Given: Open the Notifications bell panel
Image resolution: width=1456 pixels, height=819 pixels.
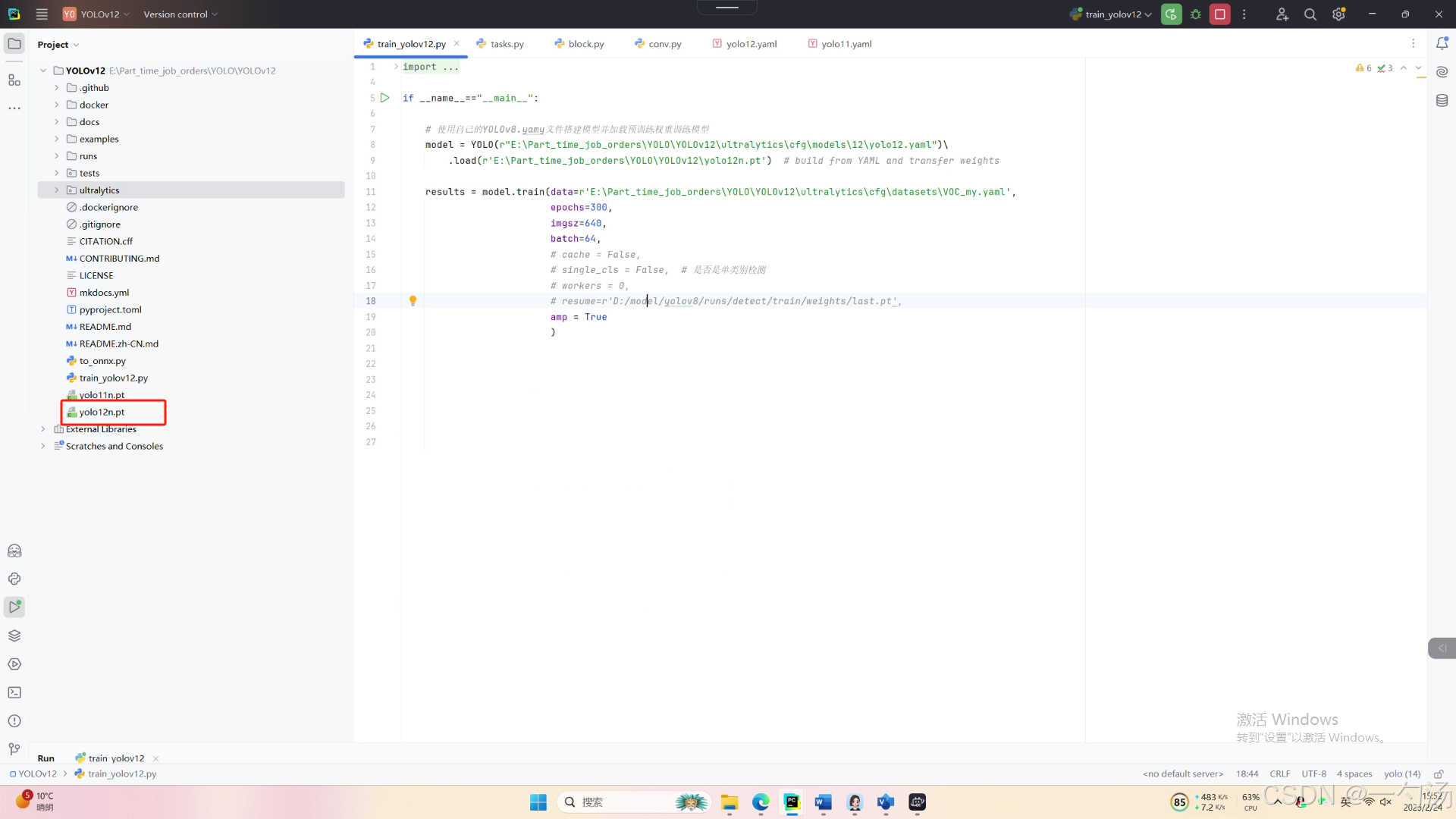Looking at the screenshot, I should tap(1442, 44).
